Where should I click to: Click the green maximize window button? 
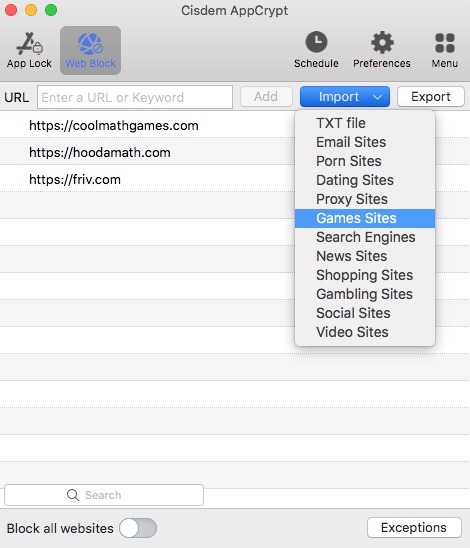(51, 10)
